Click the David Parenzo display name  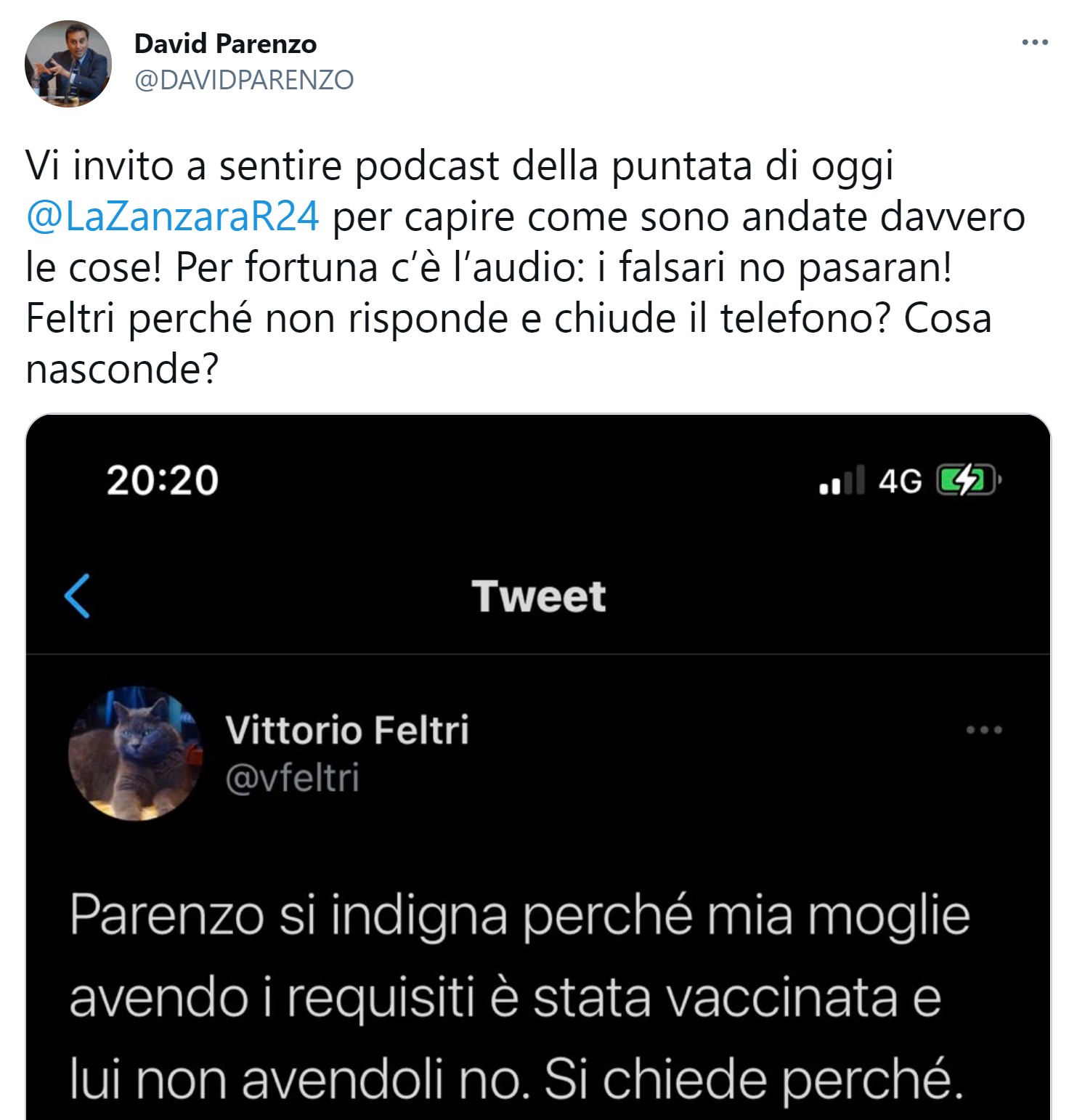[x=225, y=44]
